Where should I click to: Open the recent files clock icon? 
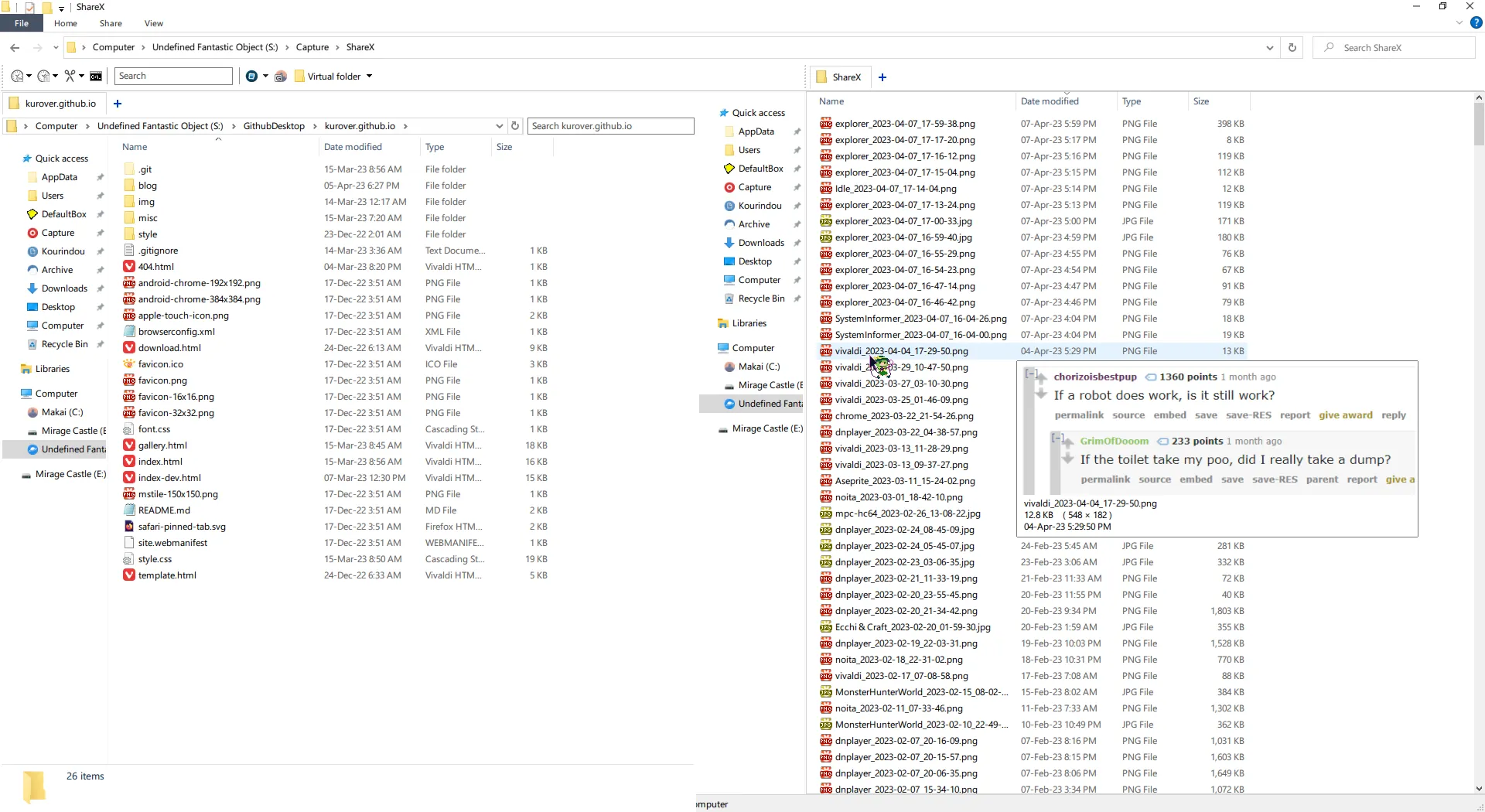pos(43,76)
